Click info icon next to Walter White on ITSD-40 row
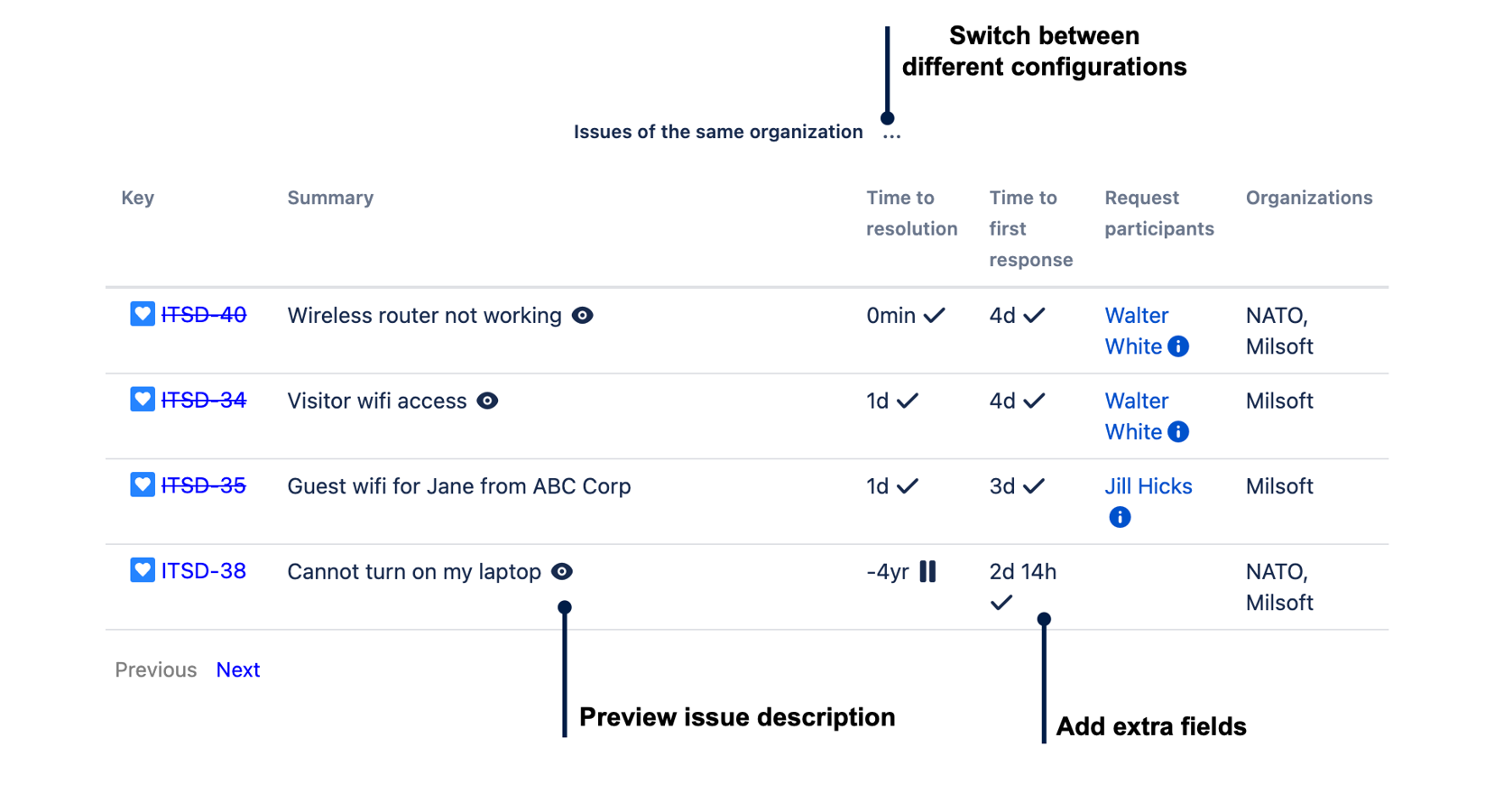 coord(1178,346)
